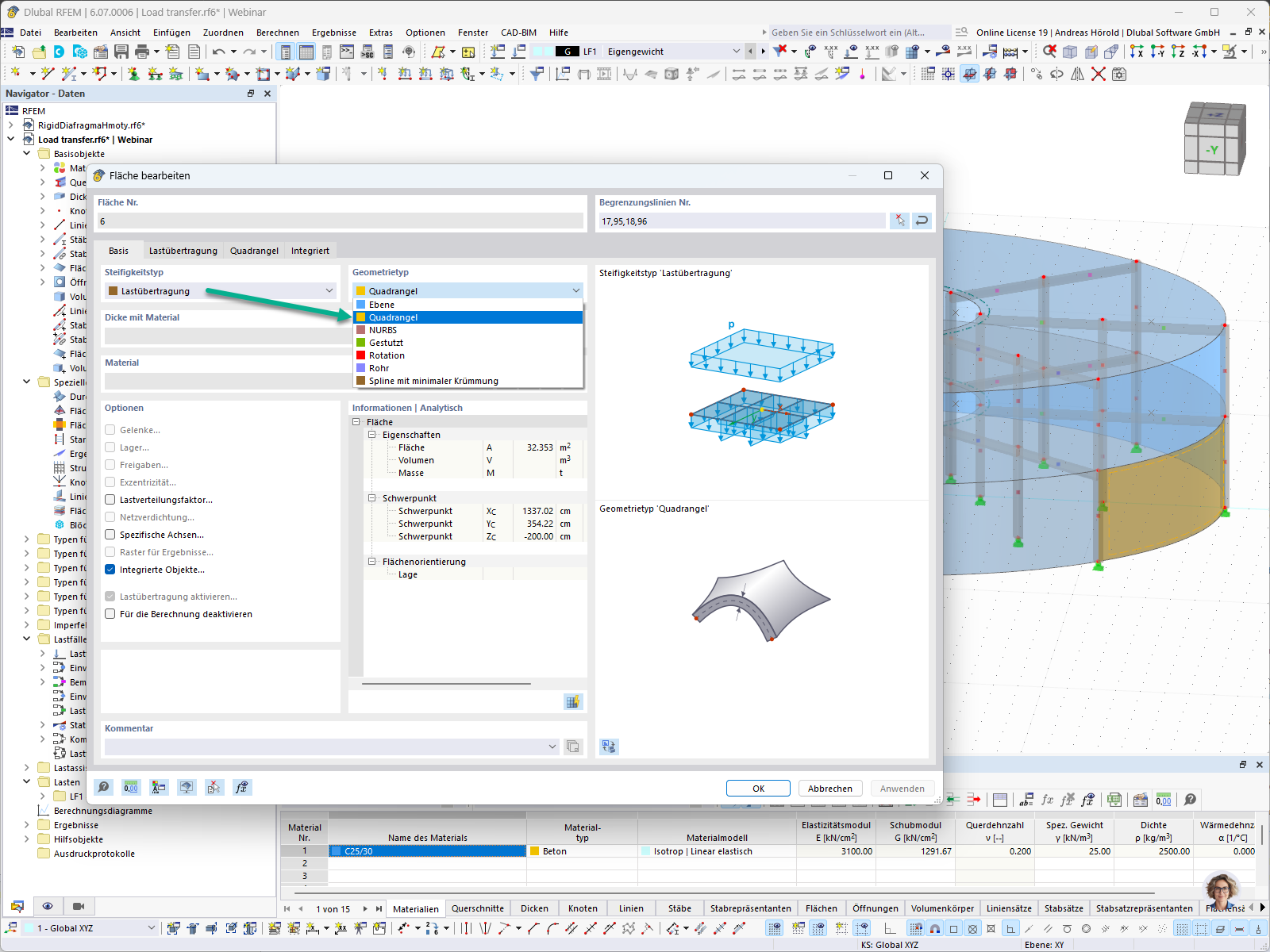This screenshot has height=952, width=1270.
Task: Click the mirror tool icon in second toolbar
Action: click(1078, 74)
